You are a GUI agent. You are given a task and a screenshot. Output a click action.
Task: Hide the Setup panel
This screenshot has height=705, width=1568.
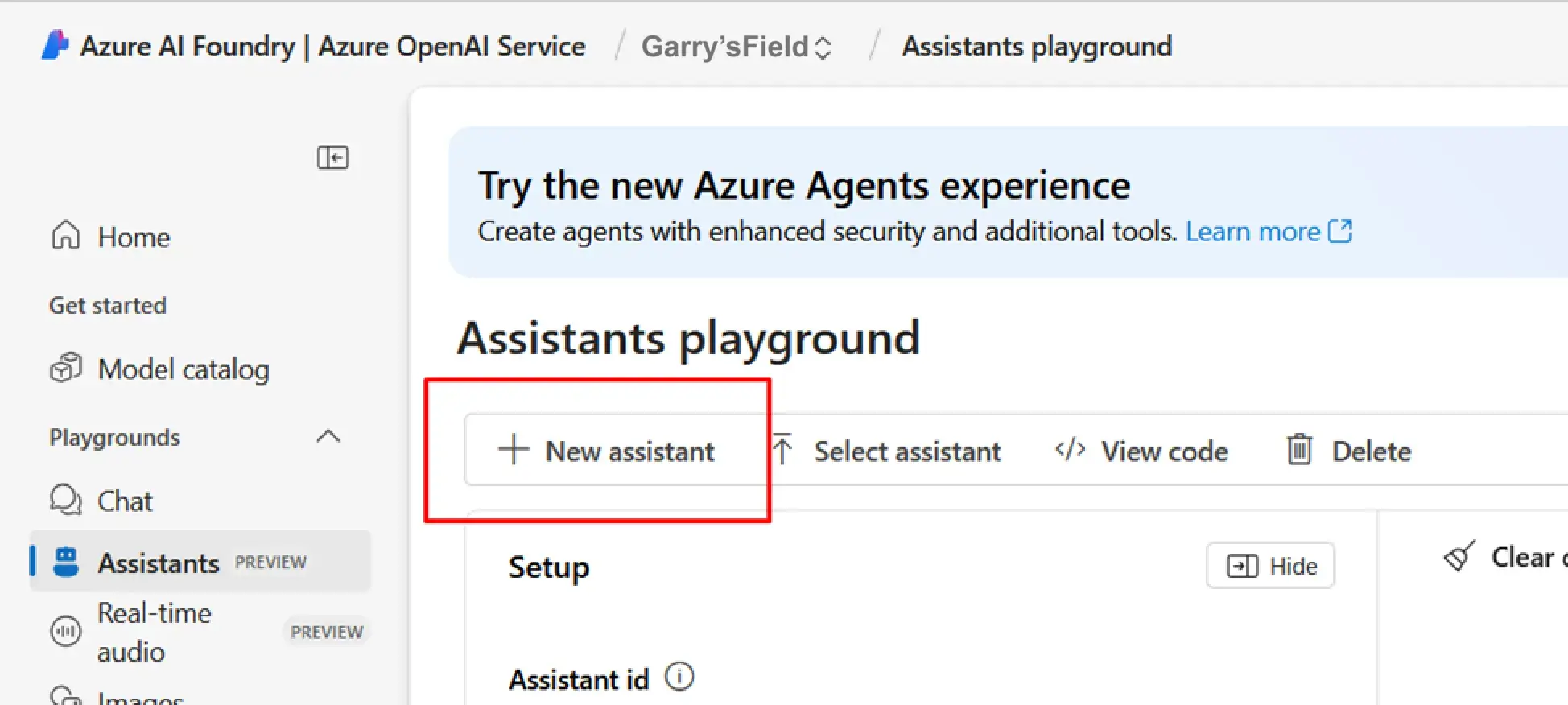(x=1270, y=567)
